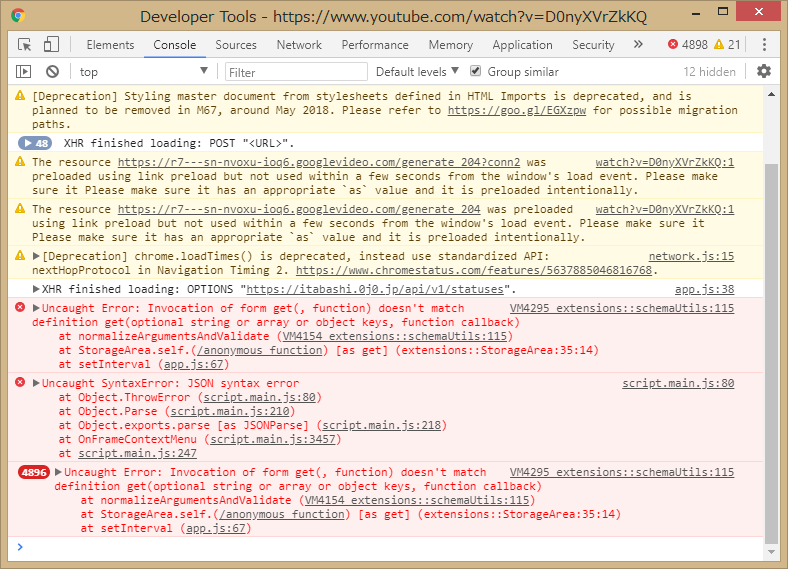
Task: Open the goo.gl/EGXzpw migration link
Action: [530, 110]
